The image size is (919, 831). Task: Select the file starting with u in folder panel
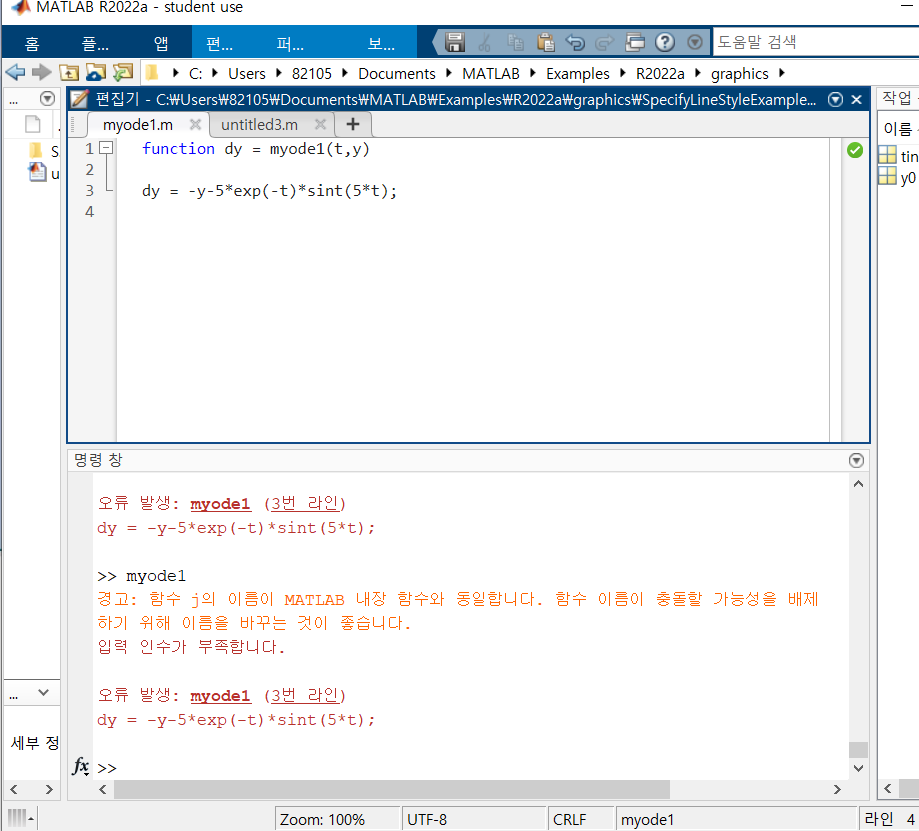44,173
